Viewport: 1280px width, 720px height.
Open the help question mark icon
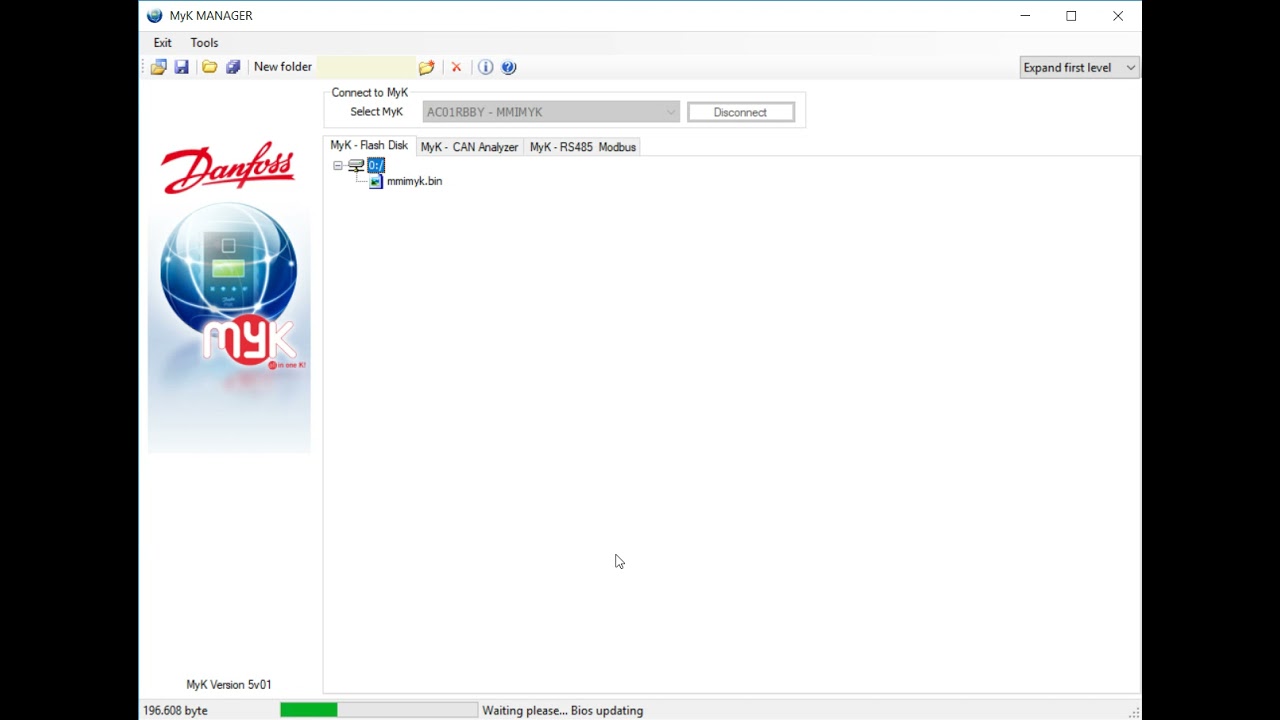tap(508, 67)
